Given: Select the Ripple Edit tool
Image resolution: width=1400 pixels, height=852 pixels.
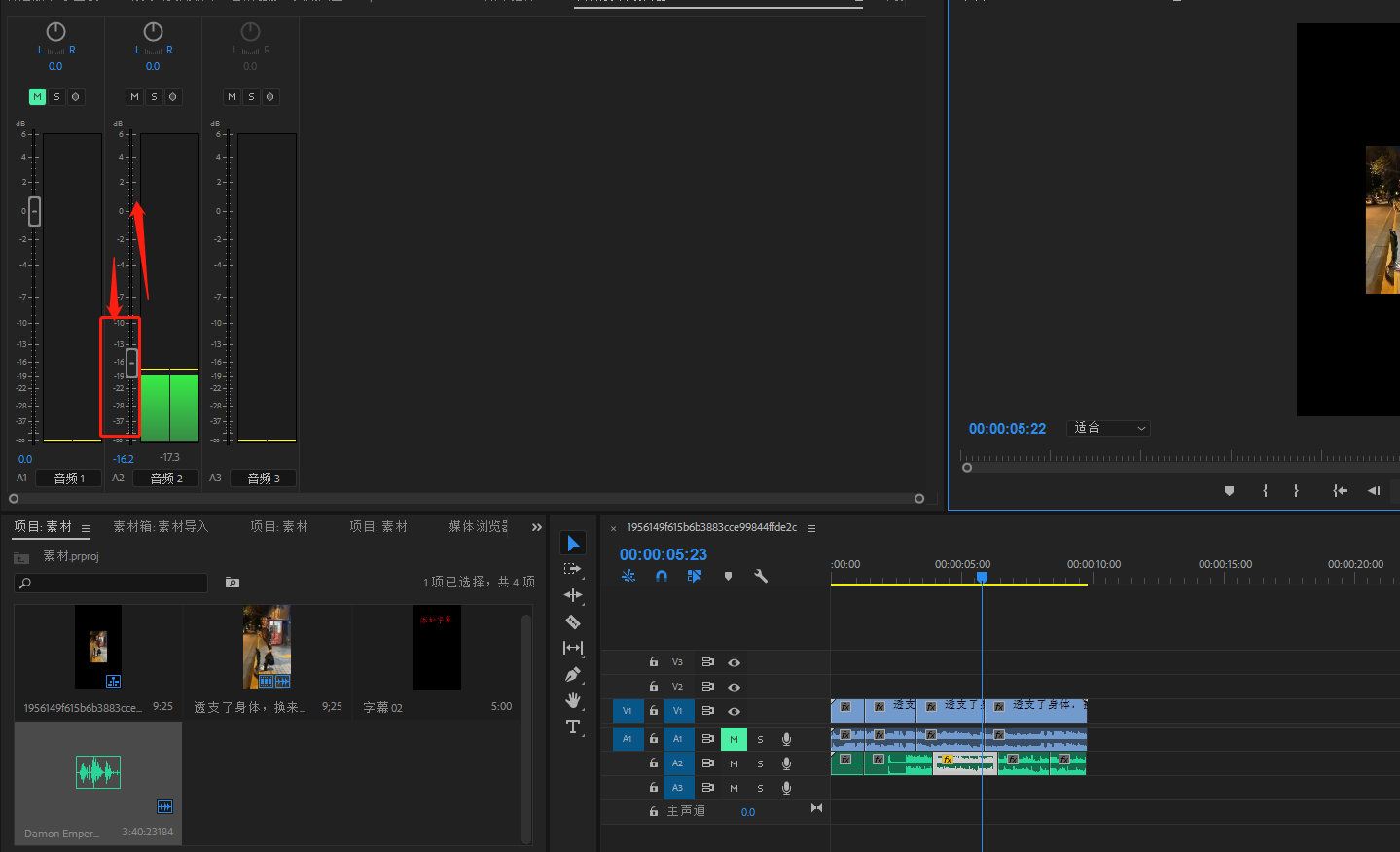Looking at the screenshot, I should [x=573, y=595].
